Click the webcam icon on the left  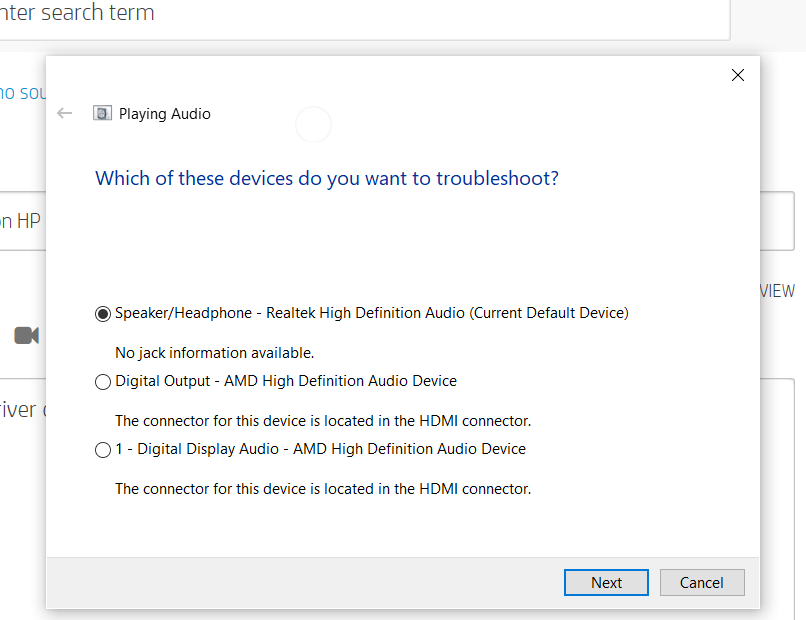click(x=26, y=336)
